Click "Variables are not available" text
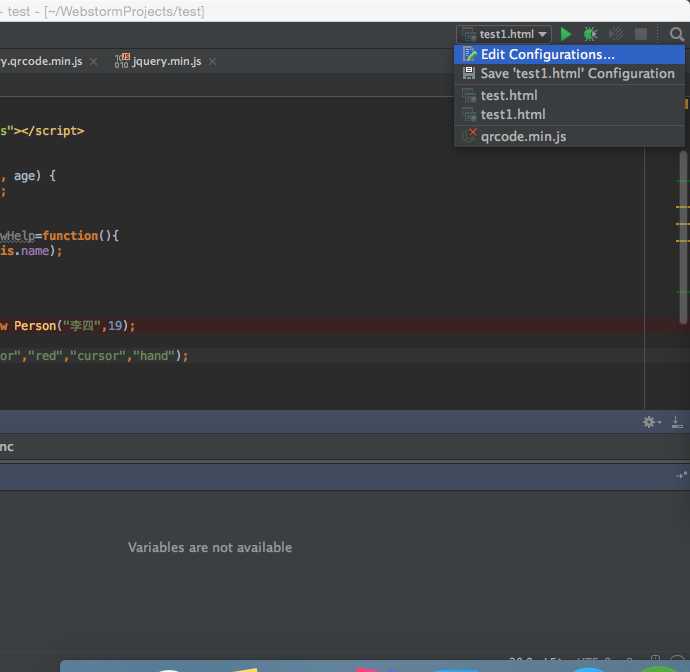 point(210,547)
